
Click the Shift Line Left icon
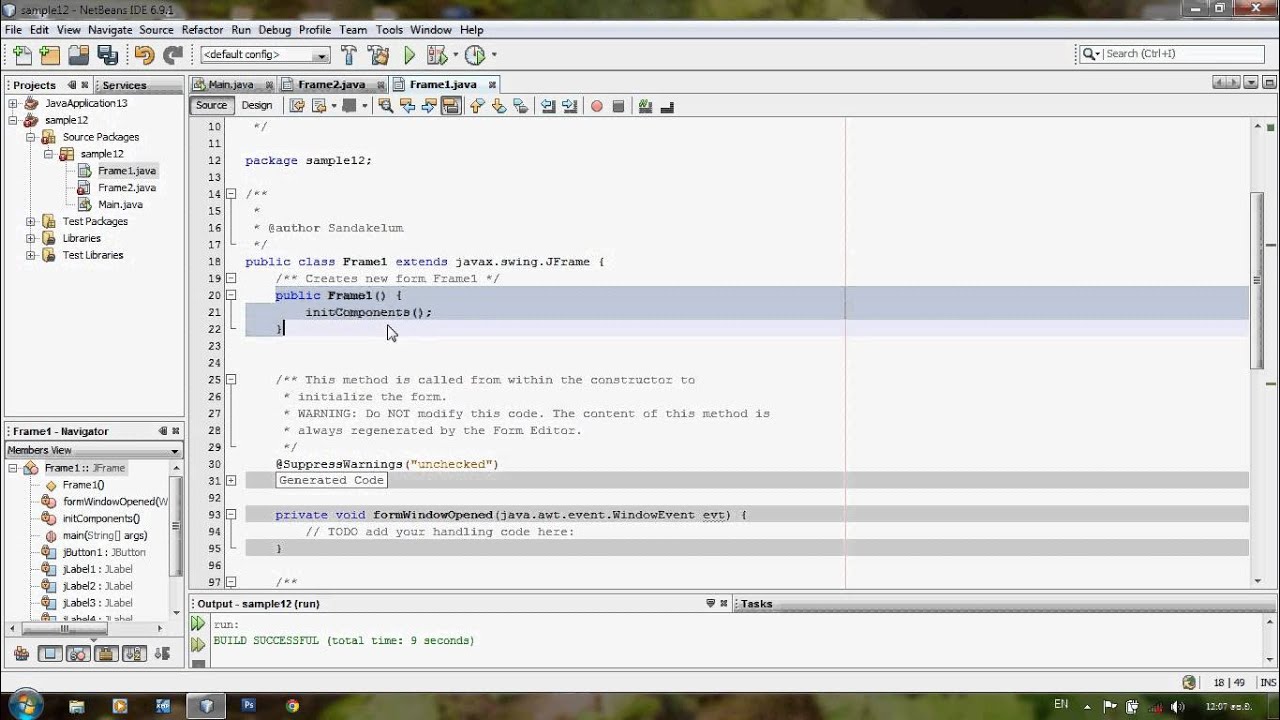click(x=548, y=106)
